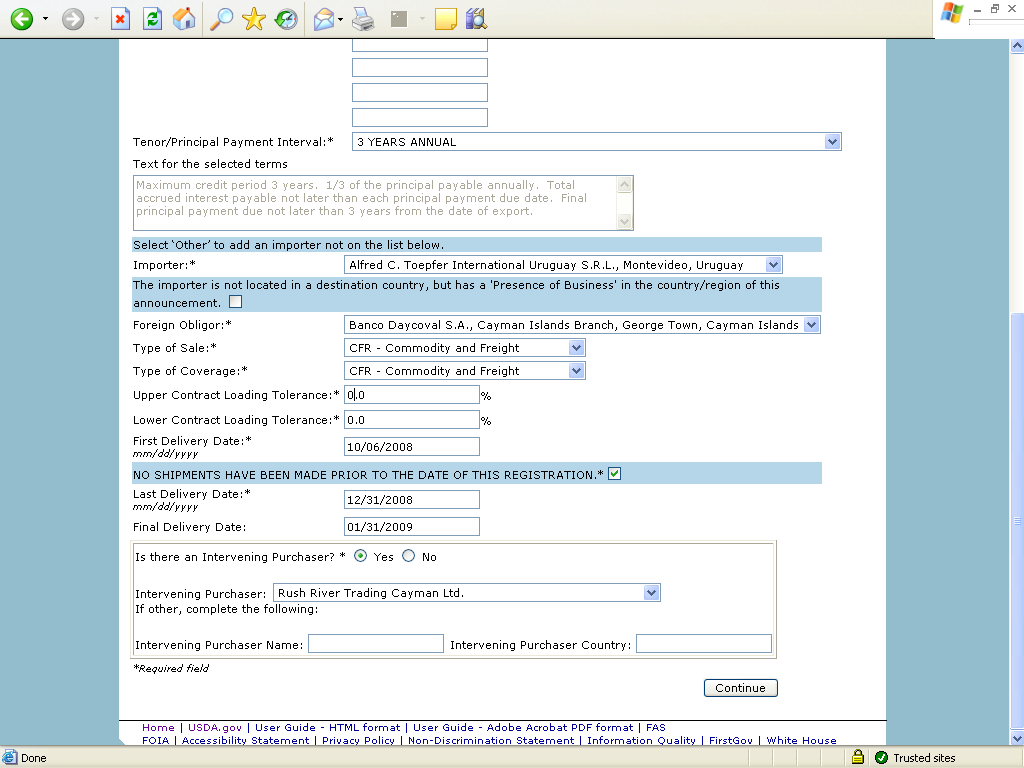Viewport: 1024px width, 768px height.
Task: Select 'No' for Intervening Purchaser
Action: (408, 557)
